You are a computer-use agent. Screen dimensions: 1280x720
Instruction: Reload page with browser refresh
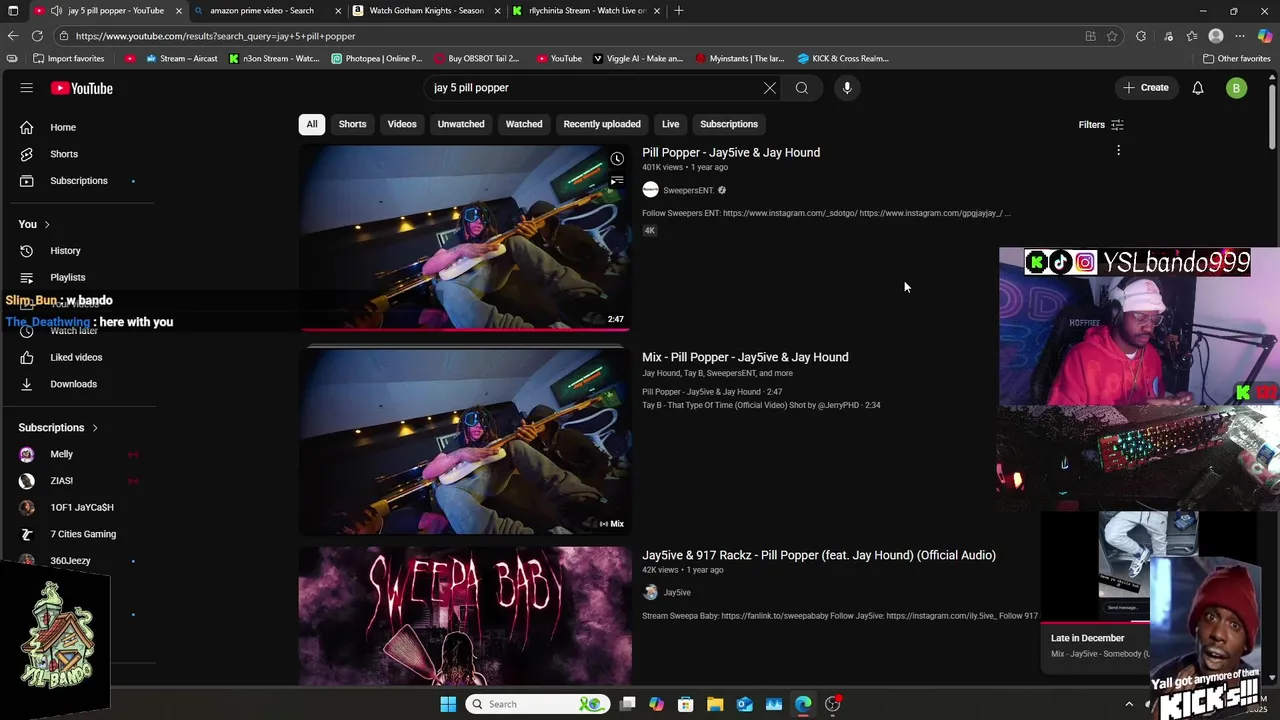(x=37, y=36)
